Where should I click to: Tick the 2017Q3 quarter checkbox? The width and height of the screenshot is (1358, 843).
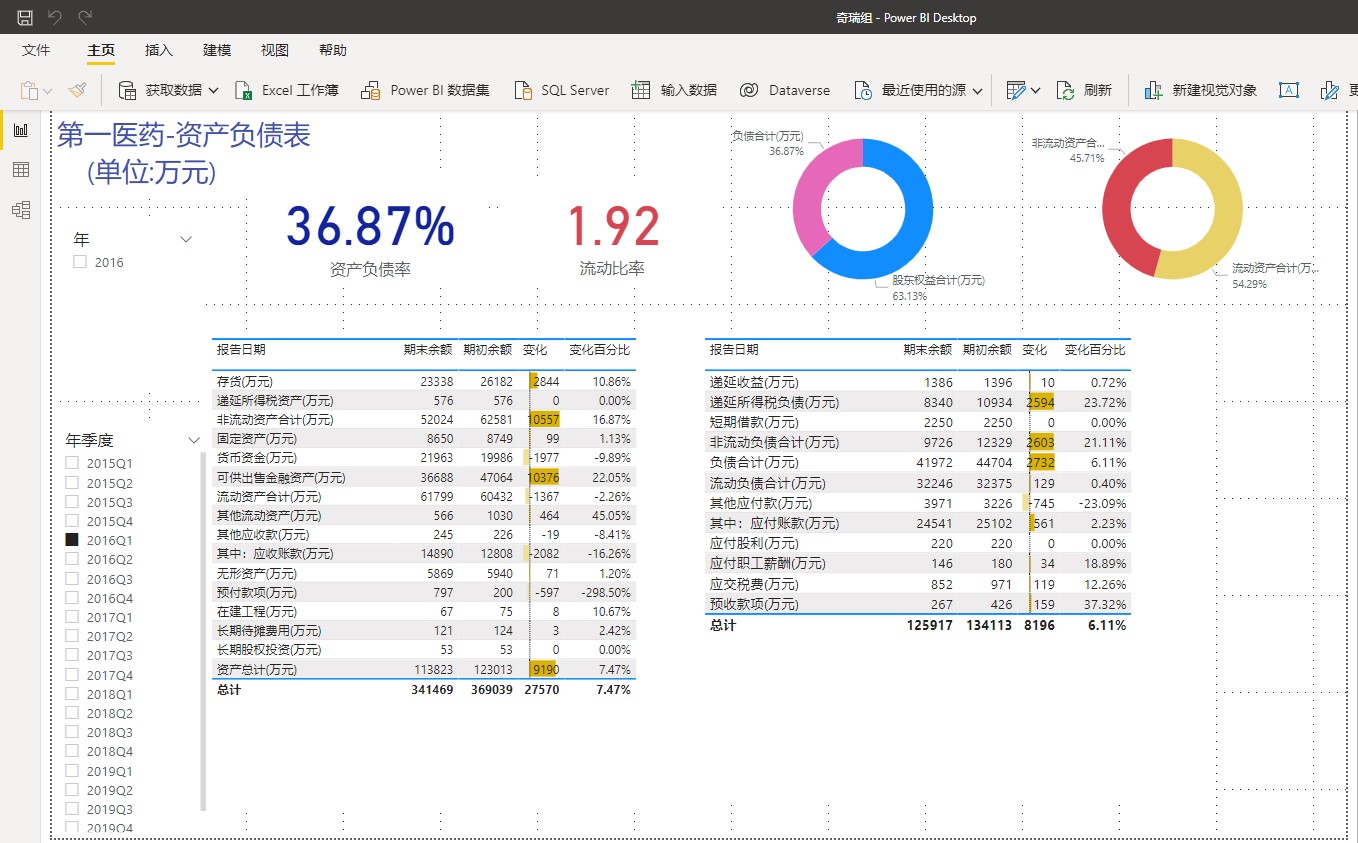(72, 655)
